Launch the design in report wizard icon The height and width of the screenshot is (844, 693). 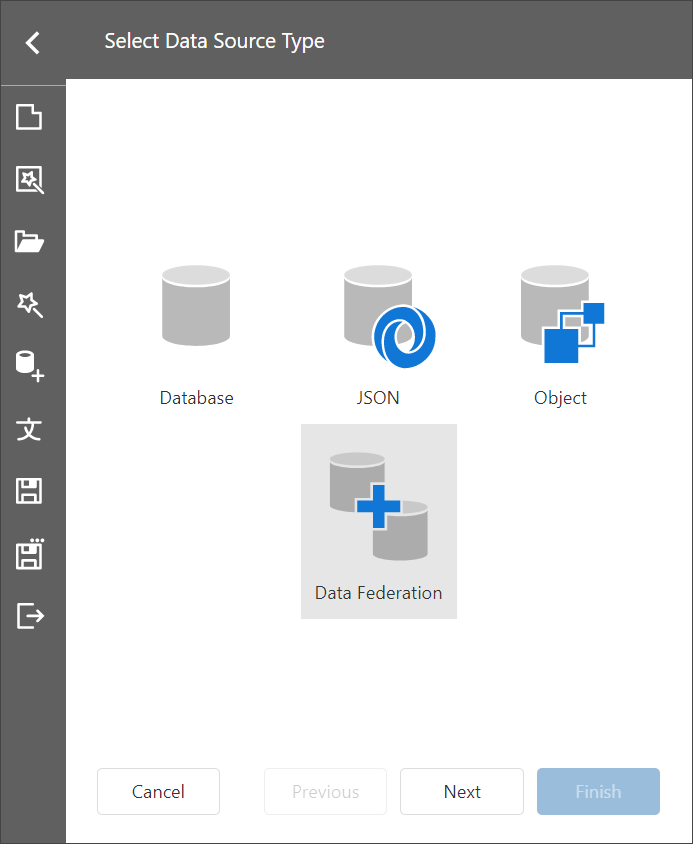pyautogui.click(x=30, y=304)
